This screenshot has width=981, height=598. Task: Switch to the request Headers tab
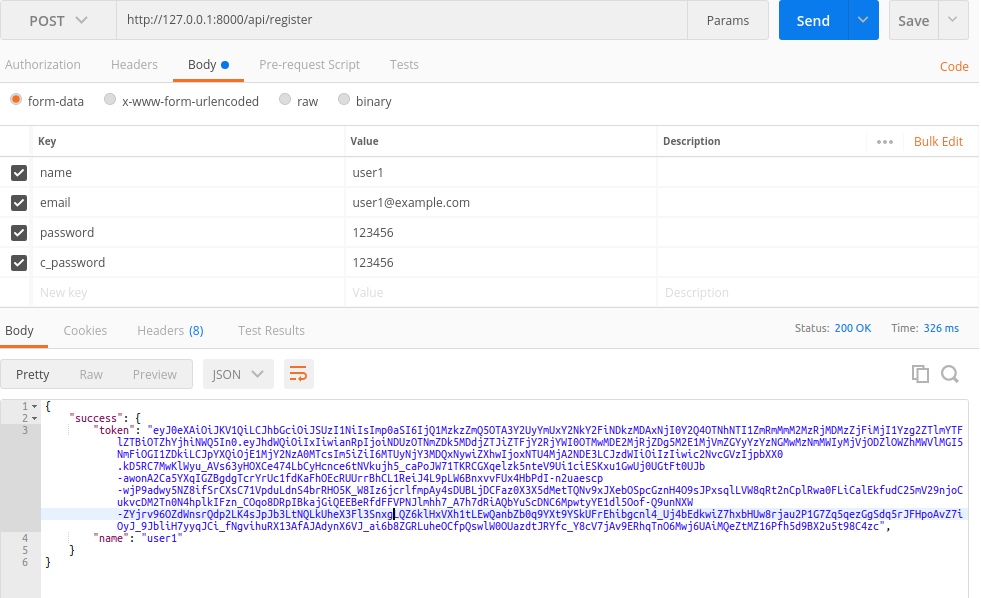pyautogui.click(x=134, y=65)
